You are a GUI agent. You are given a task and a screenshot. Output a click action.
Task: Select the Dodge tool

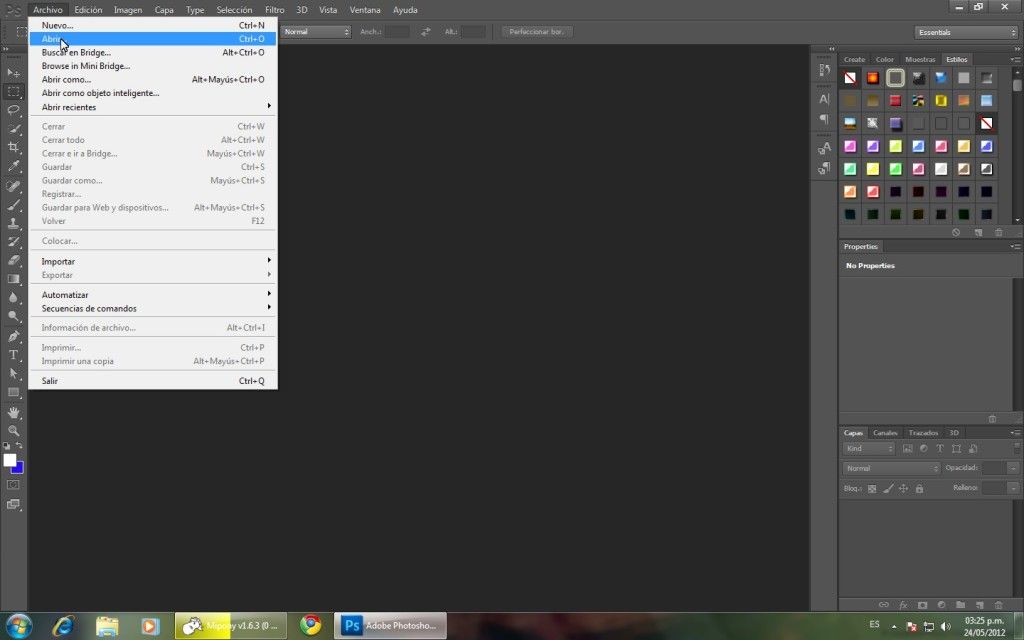[13, 316]
